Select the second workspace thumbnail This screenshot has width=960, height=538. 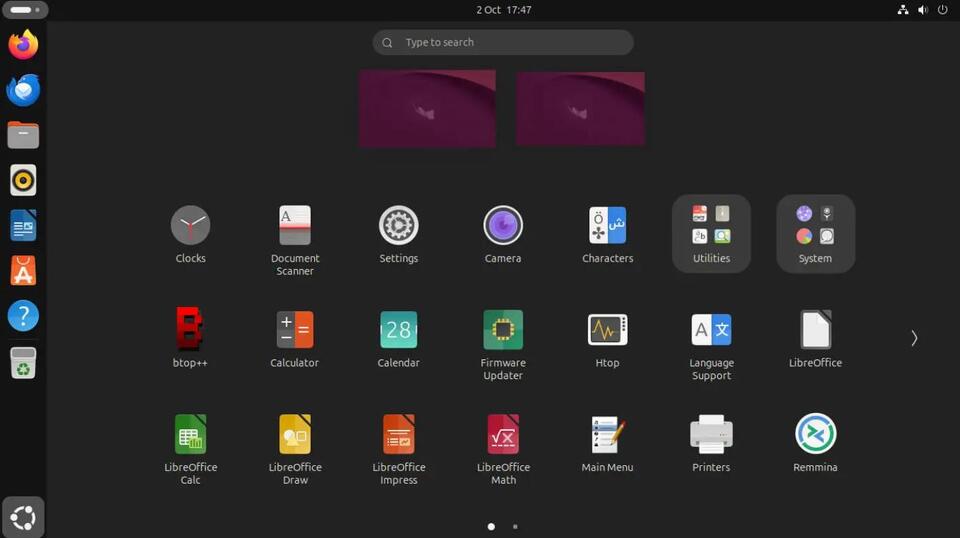pos(580,108)
